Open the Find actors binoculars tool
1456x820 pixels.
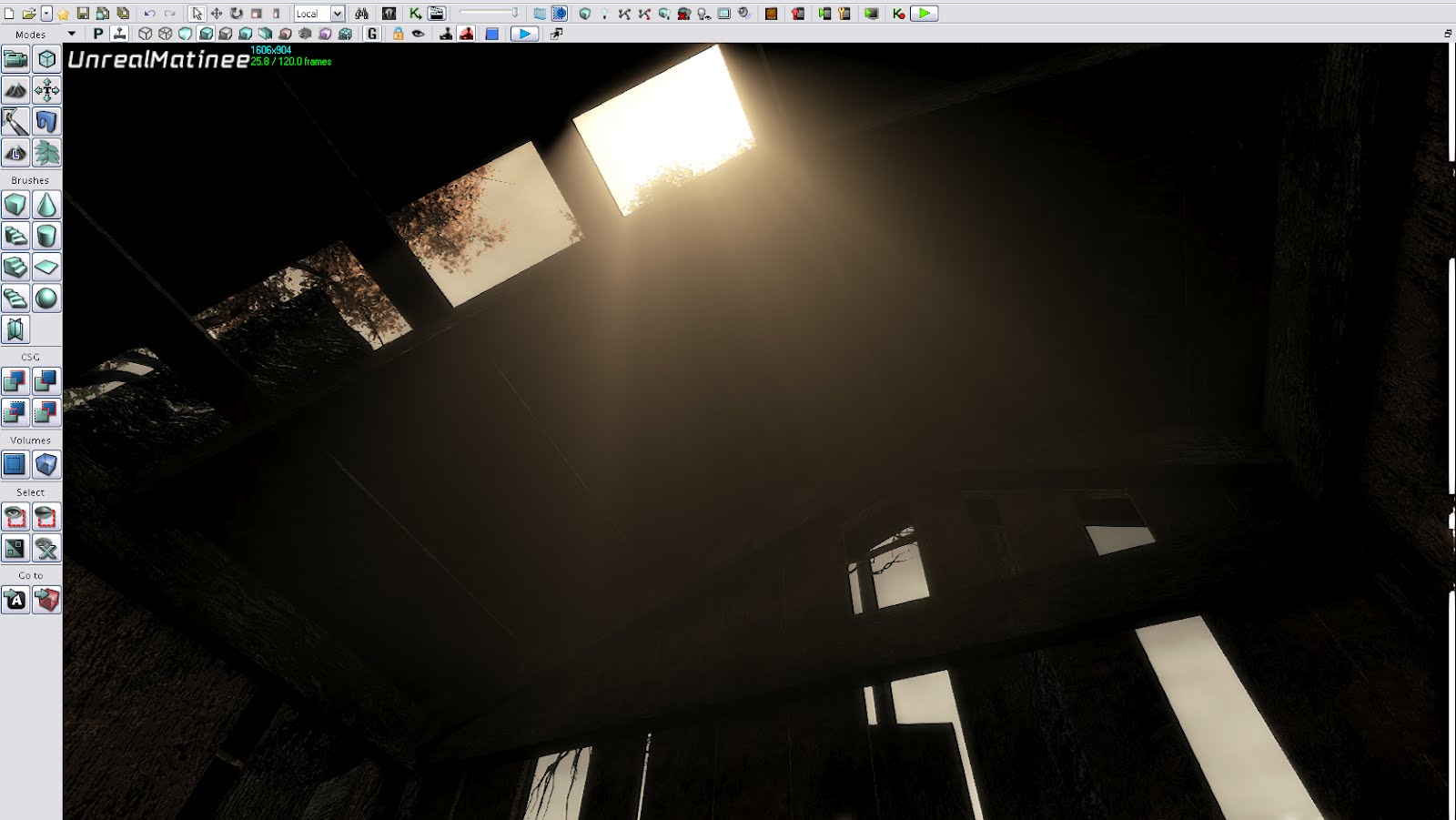[x=362, y=14]
